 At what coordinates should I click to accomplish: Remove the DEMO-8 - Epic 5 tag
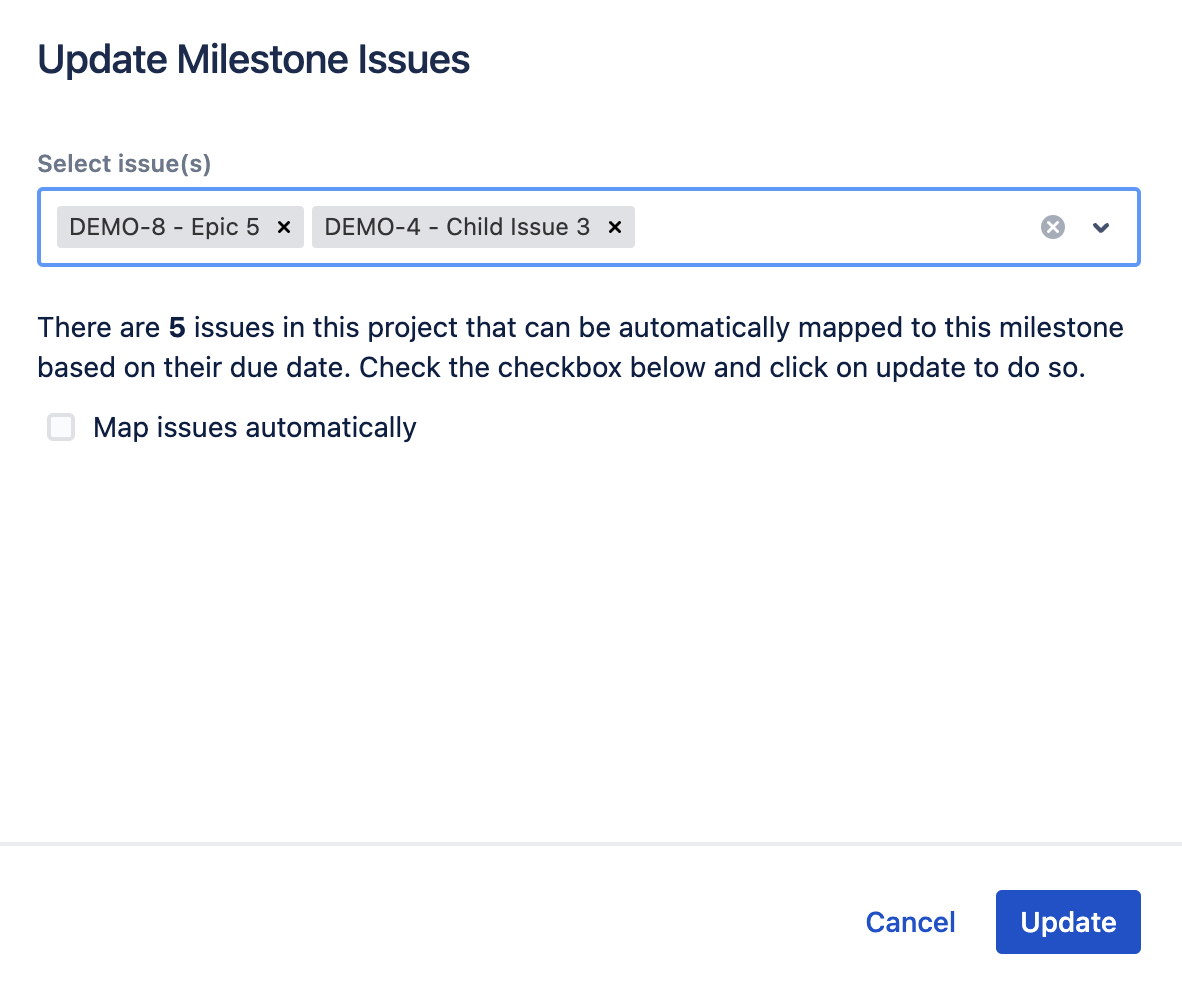click(x=283, y=227)
